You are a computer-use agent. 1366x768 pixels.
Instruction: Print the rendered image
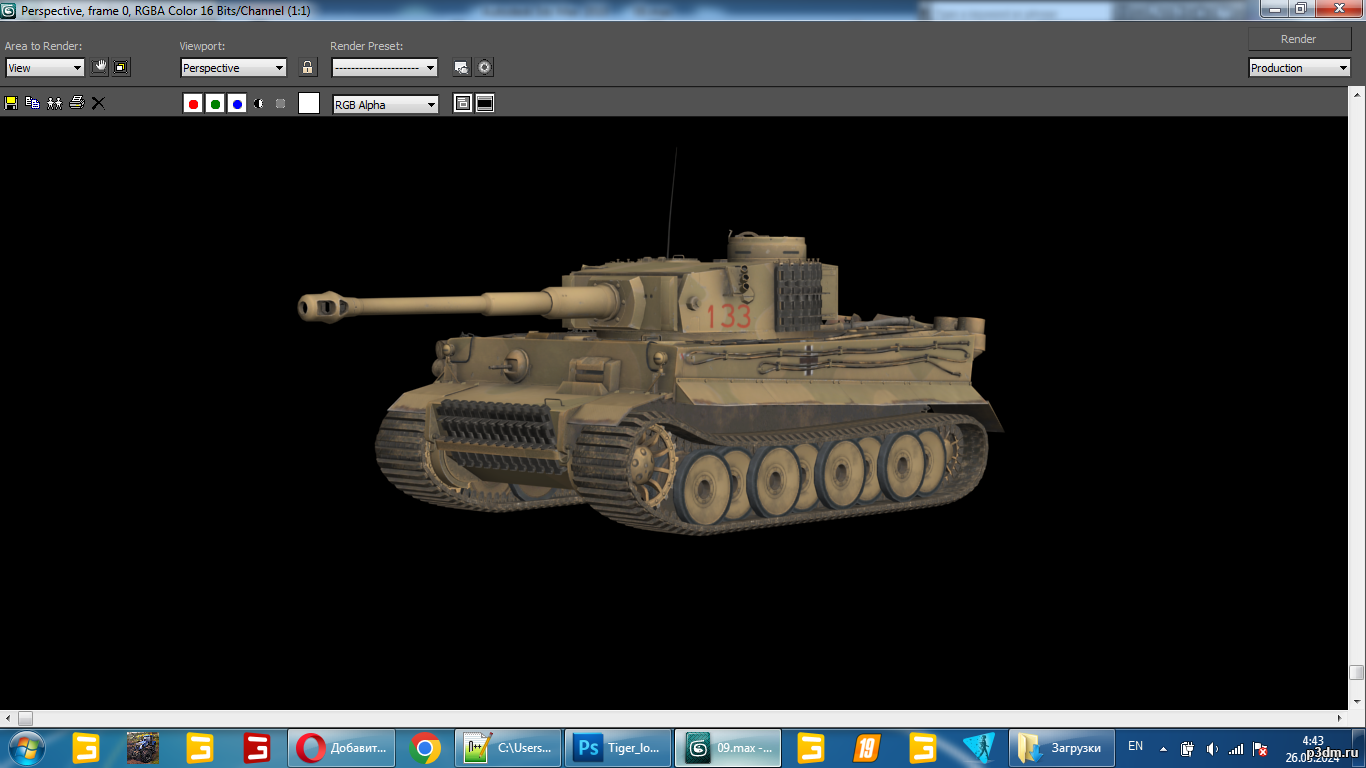(76, 103)
